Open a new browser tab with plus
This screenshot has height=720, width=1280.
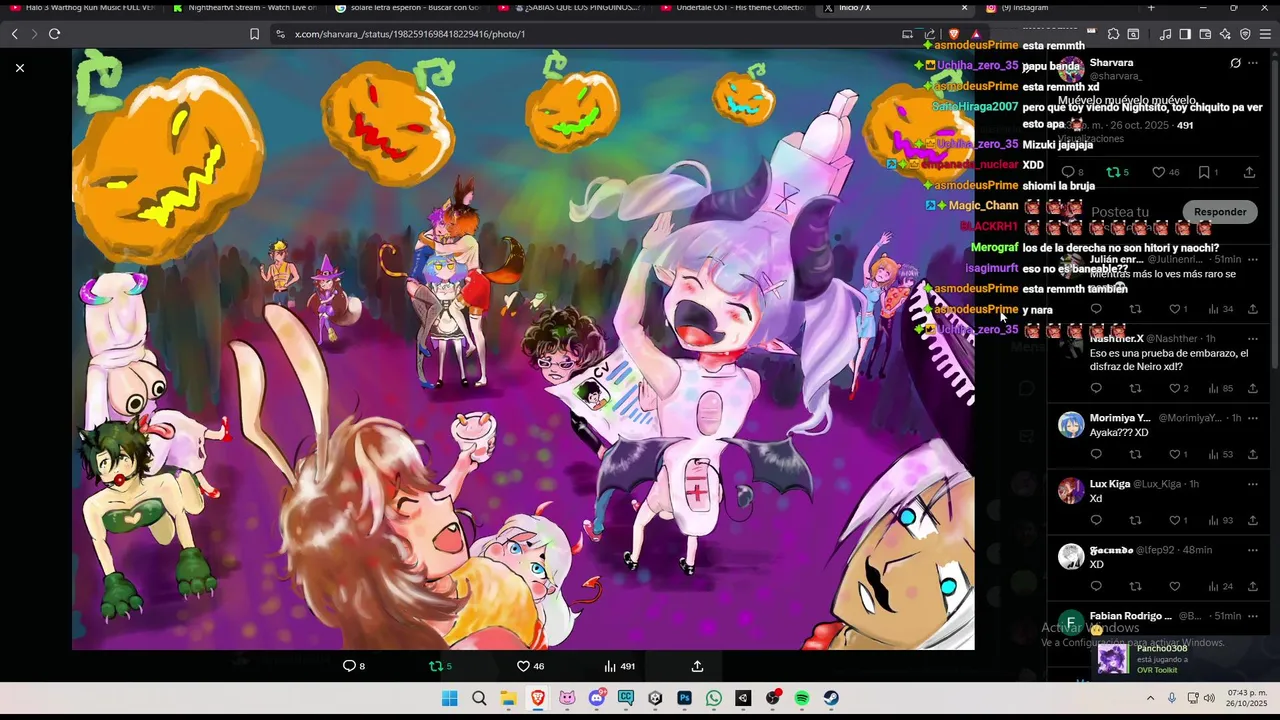click(x=1151, y=8)
